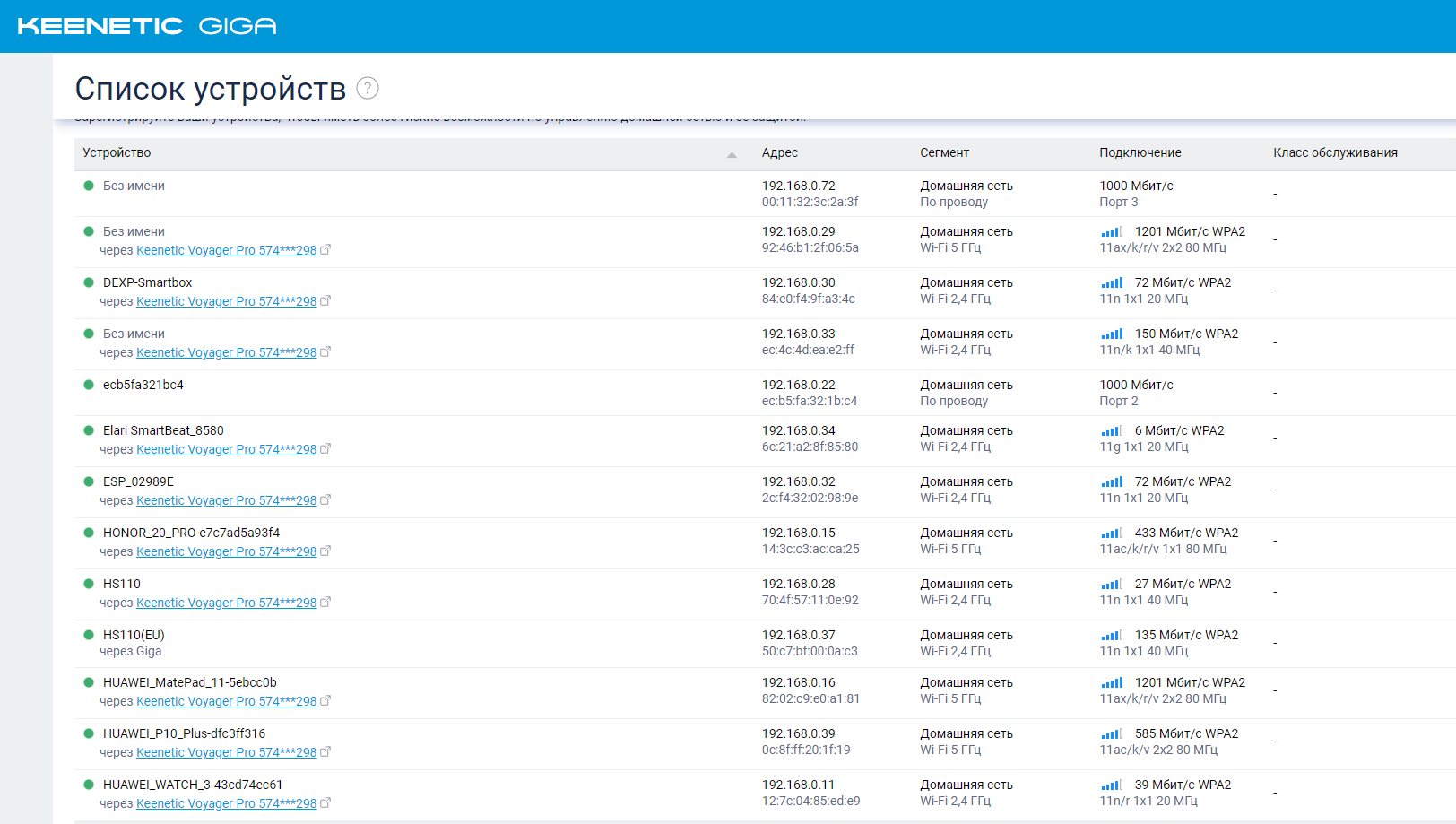Click IP address 192.168.0.37
This screenshot has width=1456, height=824.
[x=799, y=635]
